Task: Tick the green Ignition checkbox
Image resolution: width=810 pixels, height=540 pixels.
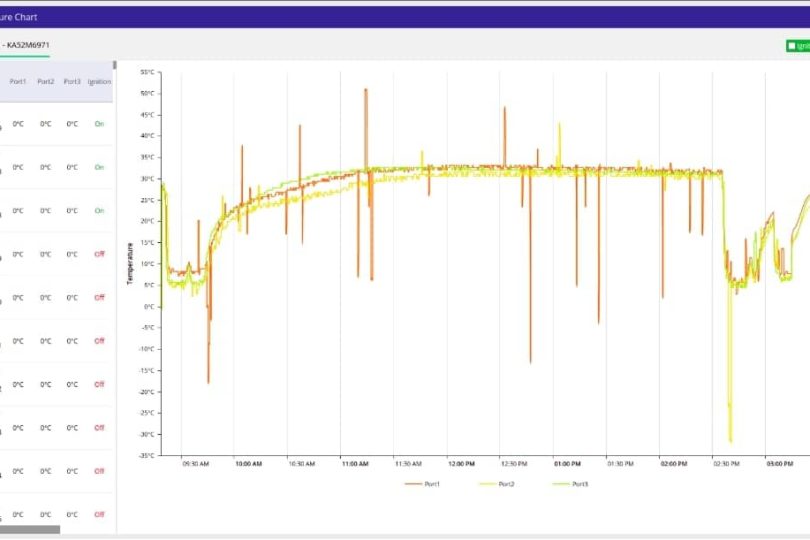Action: pyautogui.click(x=791, y=46)
